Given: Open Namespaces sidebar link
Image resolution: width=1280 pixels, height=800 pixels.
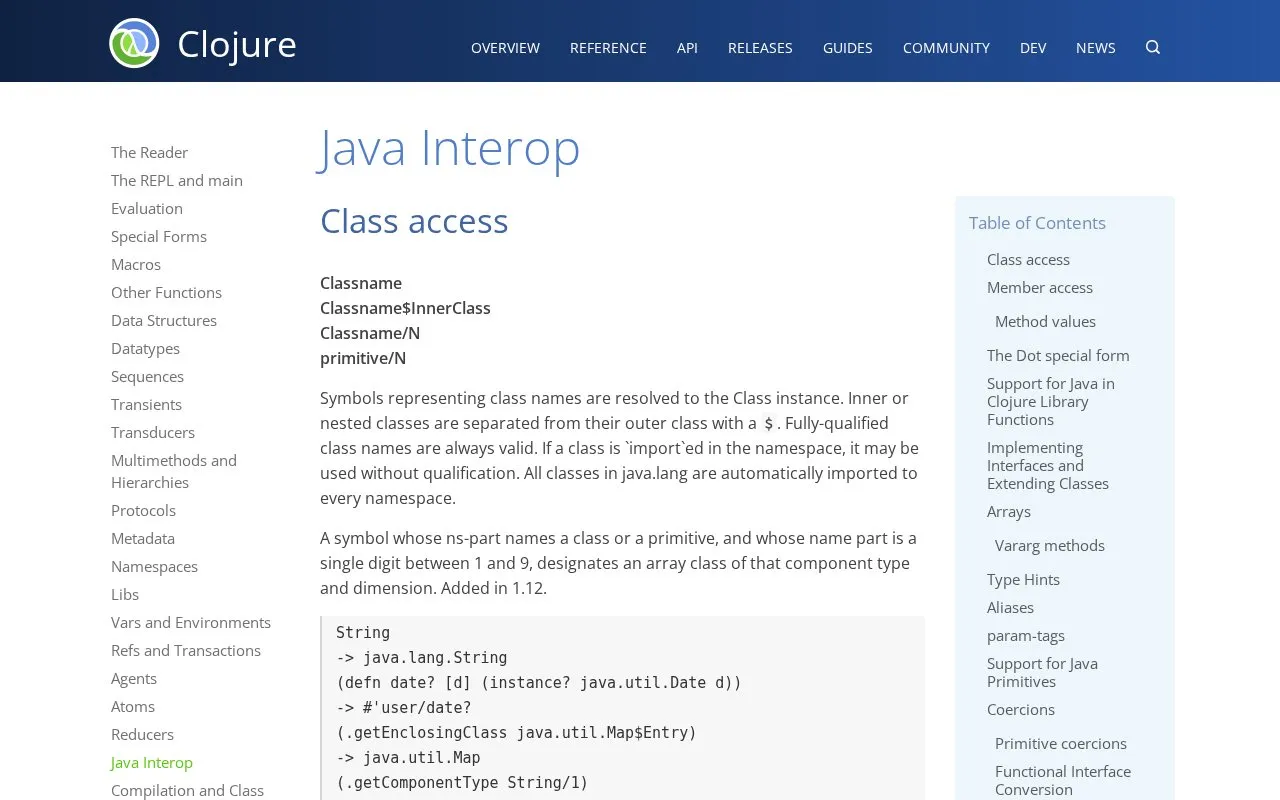Looking at the screenshot, I should 154,566.
